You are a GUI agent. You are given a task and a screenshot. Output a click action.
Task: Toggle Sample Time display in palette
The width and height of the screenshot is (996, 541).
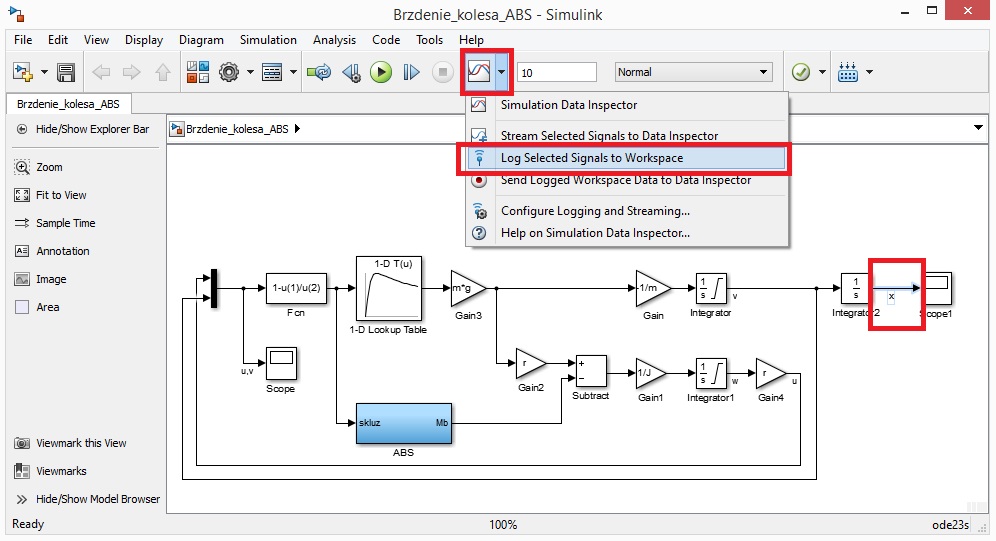point(55,223)
